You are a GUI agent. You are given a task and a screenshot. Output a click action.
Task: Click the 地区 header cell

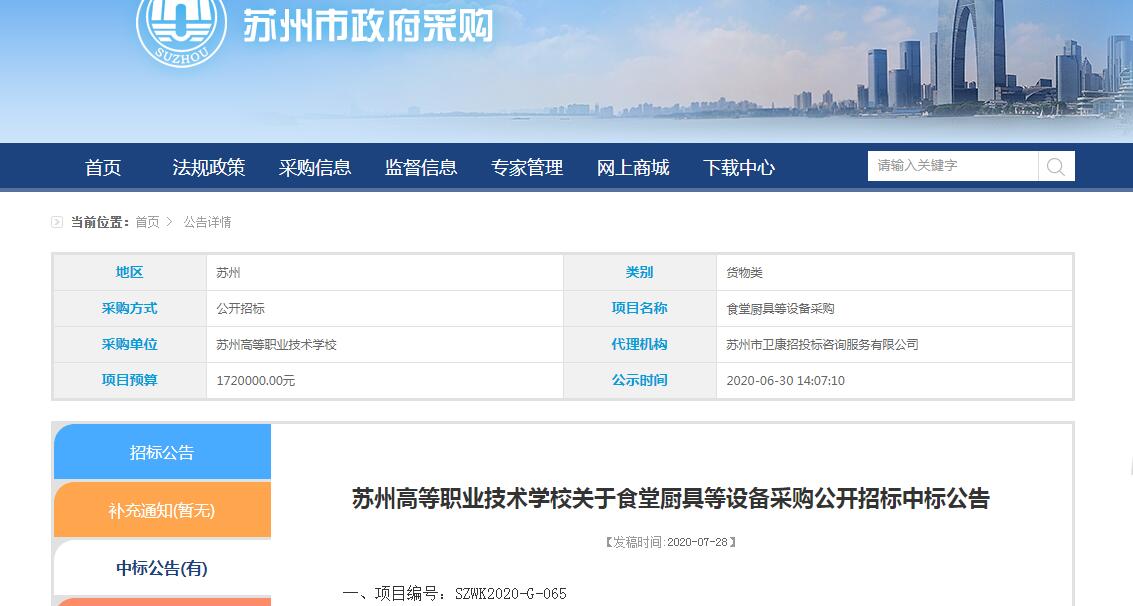click(130, 272)
